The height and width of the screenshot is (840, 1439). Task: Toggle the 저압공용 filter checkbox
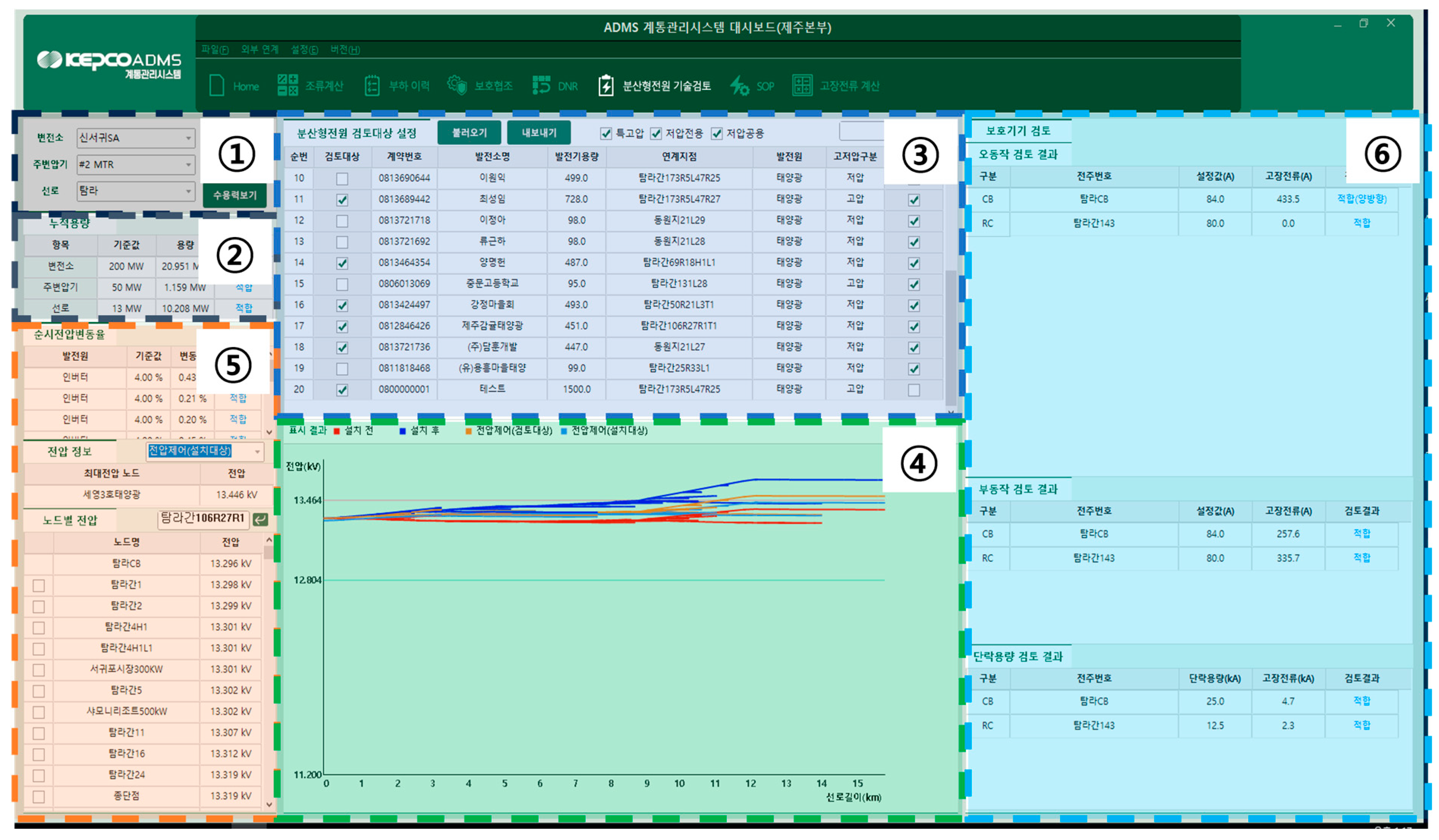717,133
